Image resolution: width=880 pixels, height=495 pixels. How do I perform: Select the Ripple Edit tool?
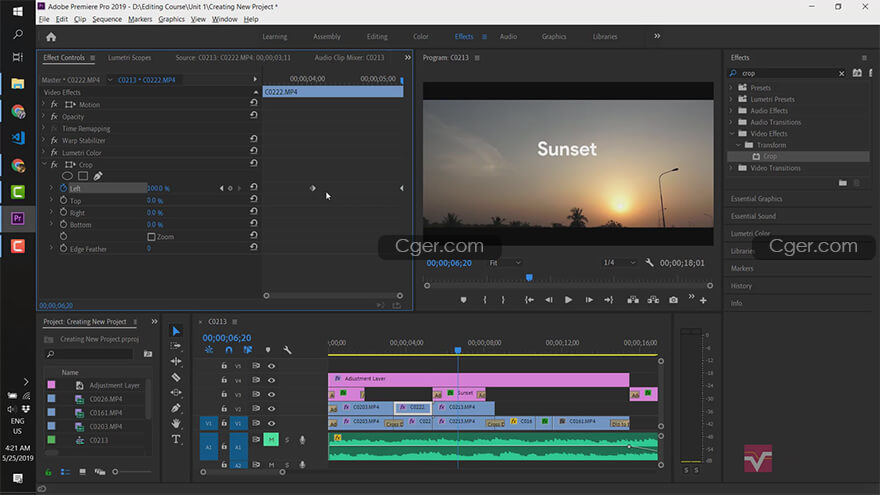point(176,361)
